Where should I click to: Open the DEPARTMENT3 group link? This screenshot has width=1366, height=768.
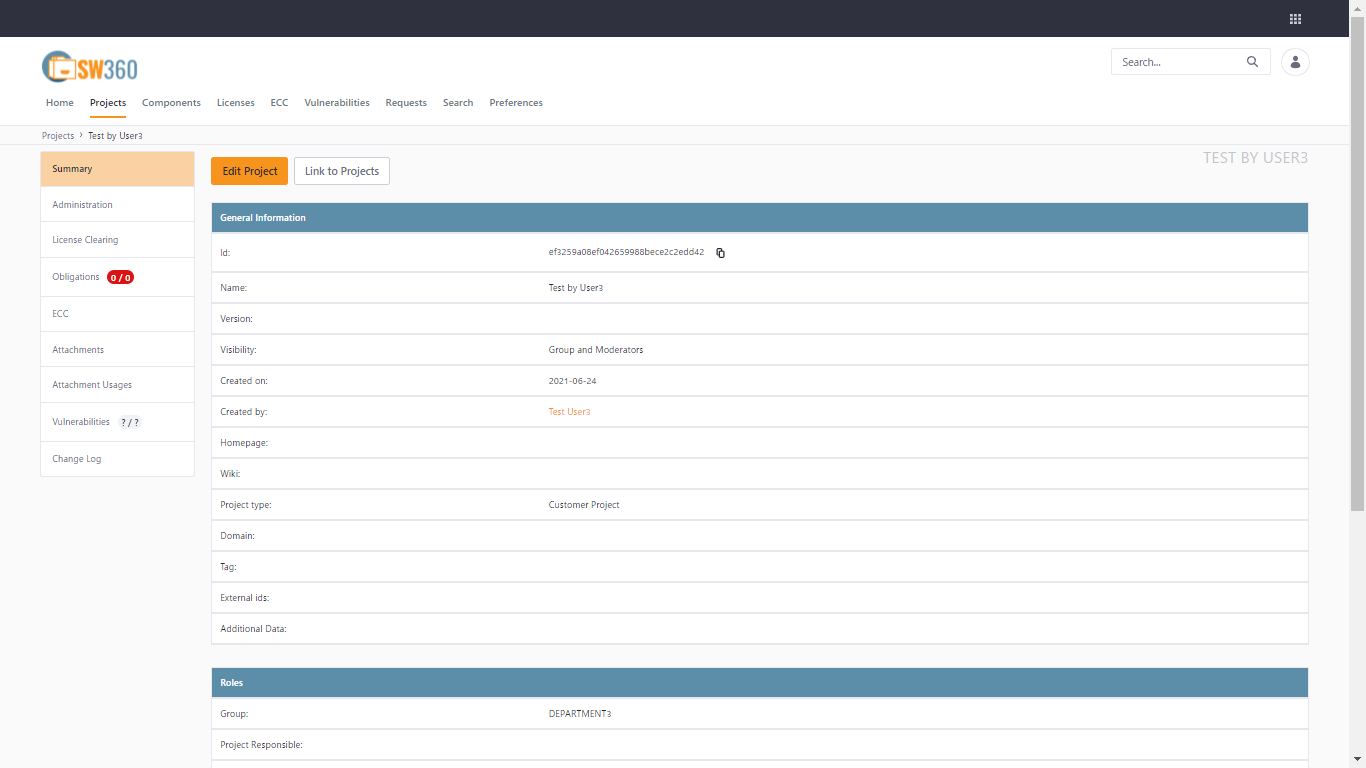coord(580,713)
